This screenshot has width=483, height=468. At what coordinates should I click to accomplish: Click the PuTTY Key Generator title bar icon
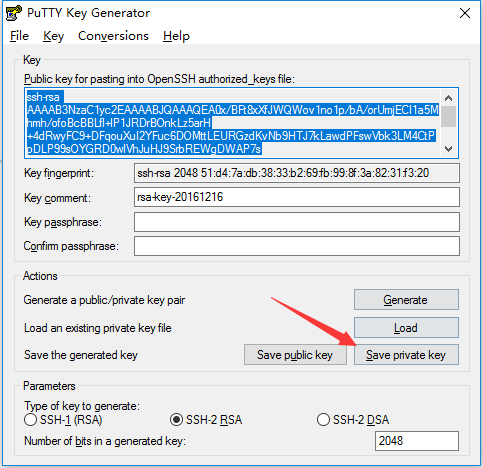click(14, 13)
